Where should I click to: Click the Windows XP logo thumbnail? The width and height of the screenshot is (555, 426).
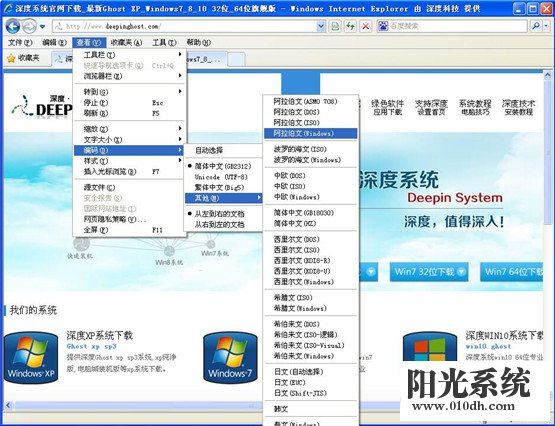pyautogui.click(x=31, y=357)
